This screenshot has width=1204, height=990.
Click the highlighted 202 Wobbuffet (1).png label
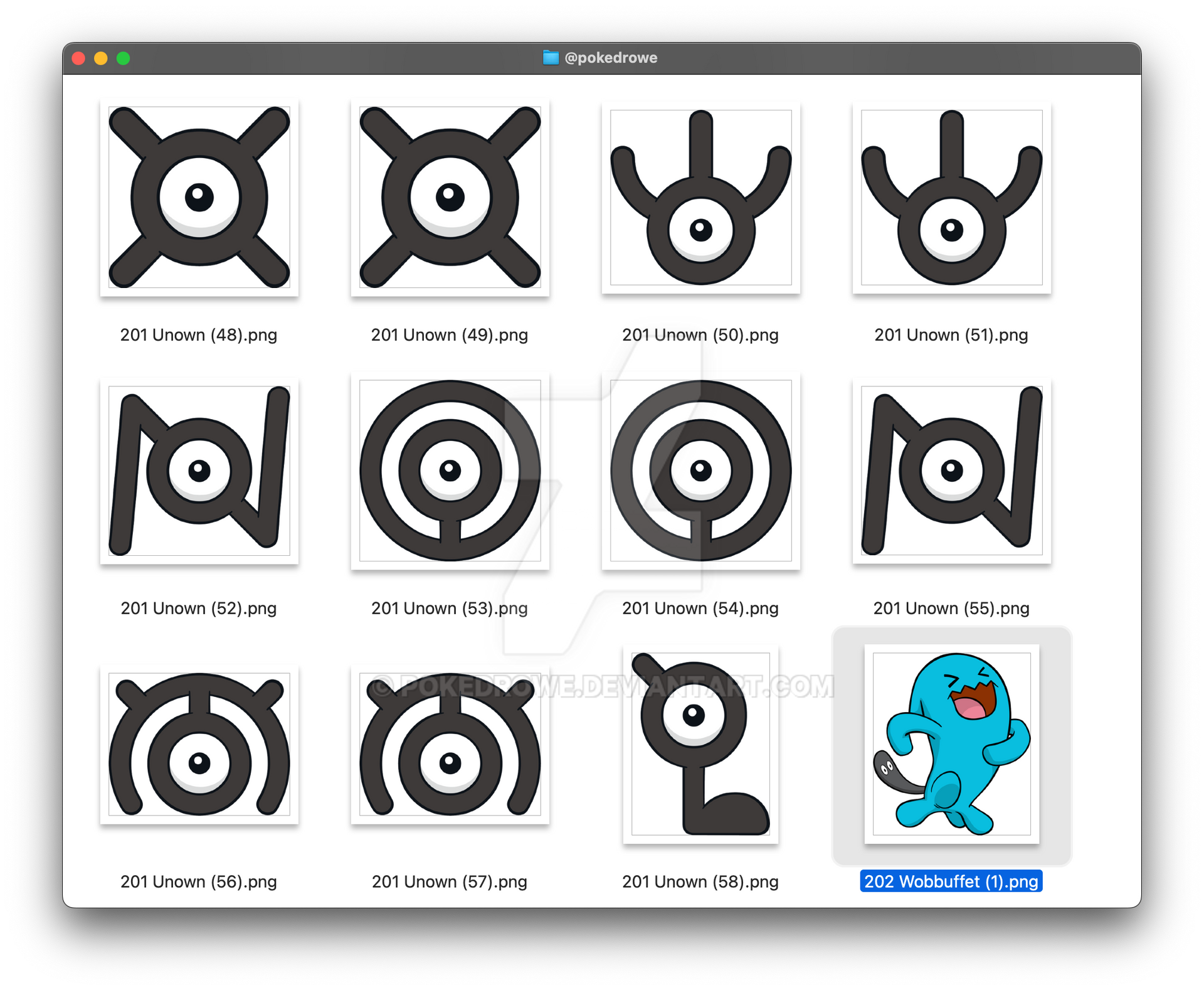tap(951, 881)
